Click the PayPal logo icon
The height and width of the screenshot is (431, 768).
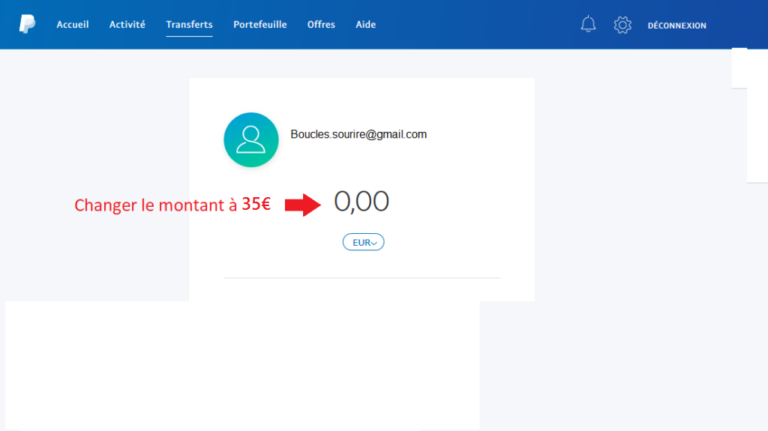pyautogui.click(x=27, y=24)
